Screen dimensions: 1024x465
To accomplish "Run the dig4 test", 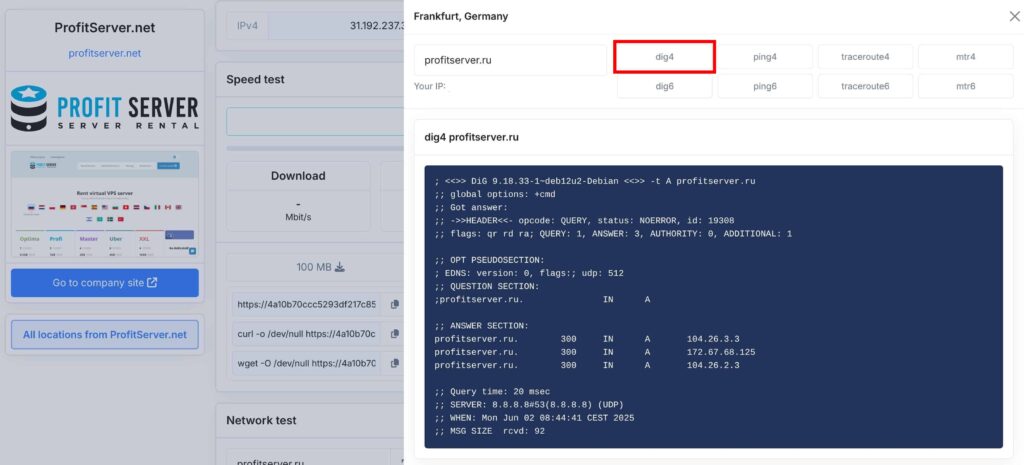I will click(x=664, y=57).
